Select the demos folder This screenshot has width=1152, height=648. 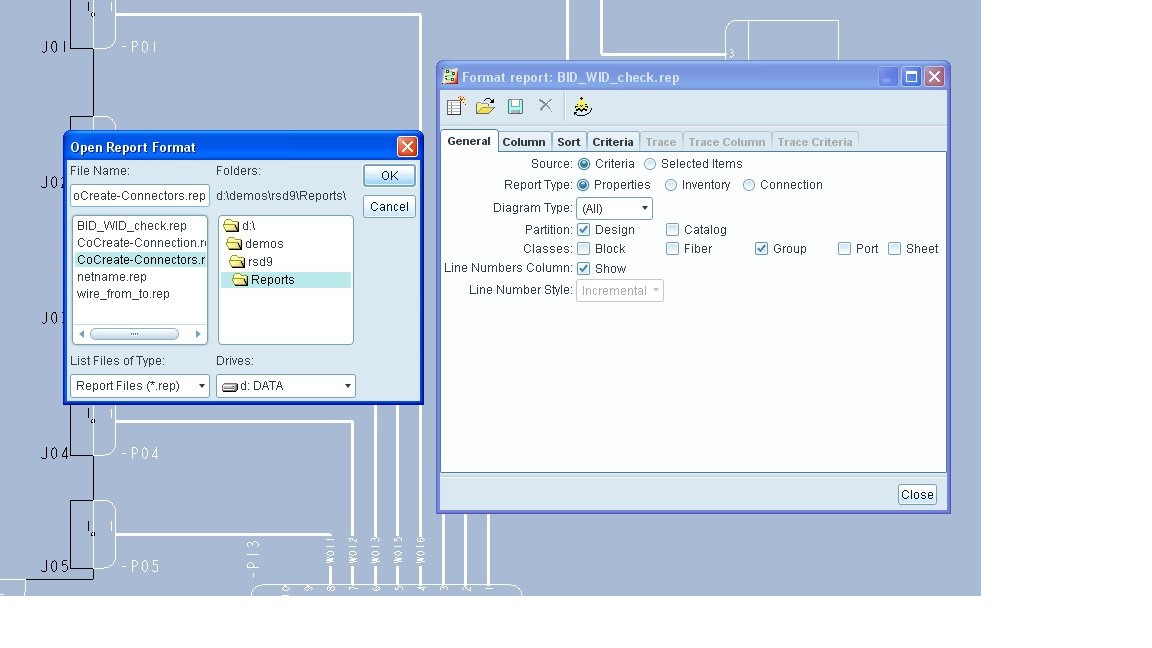[x=255, y=243]
